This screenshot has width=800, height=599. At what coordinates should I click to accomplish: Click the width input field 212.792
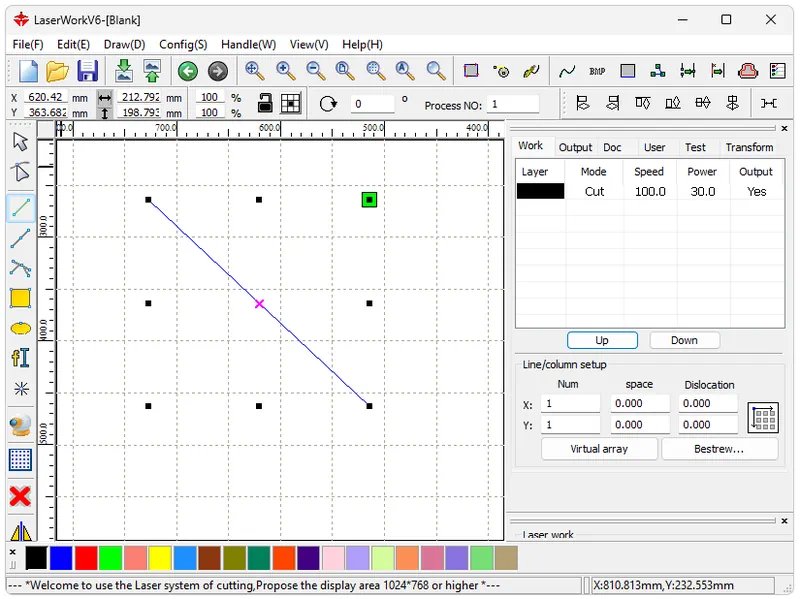click(x=140, y=97)
